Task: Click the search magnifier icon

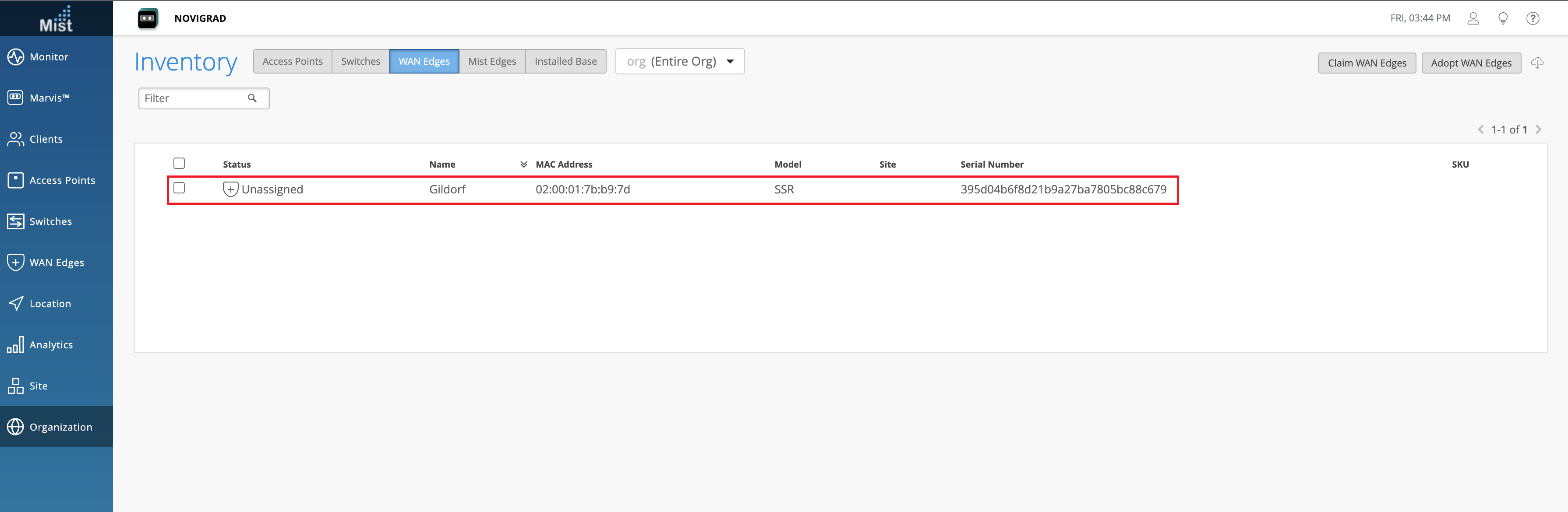Action: click(x=252, y=98)
